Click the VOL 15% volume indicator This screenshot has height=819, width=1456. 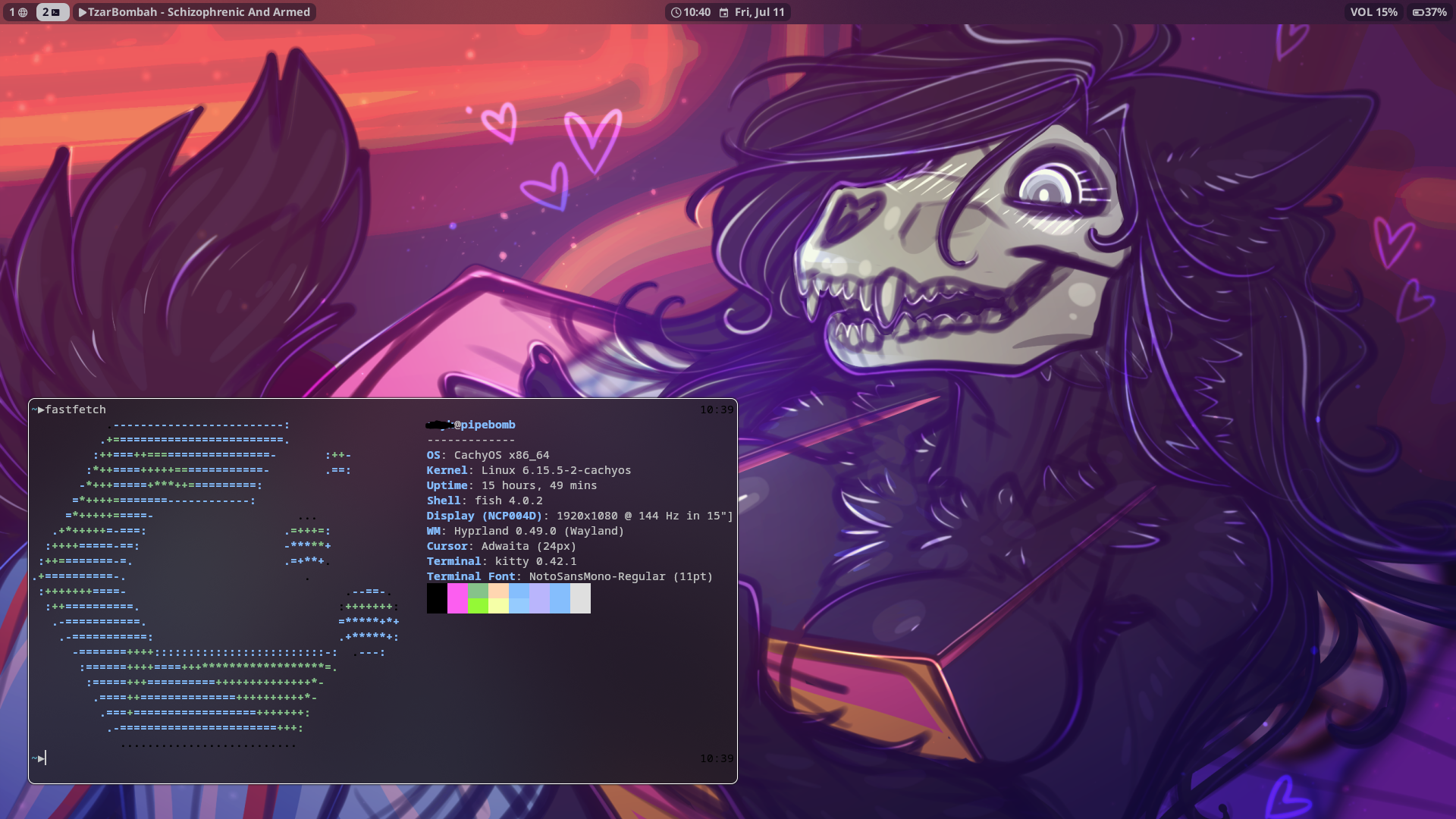pos(1373,12)
